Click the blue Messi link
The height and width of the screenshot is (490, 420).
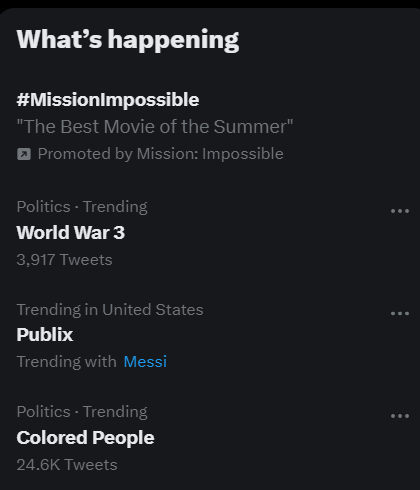(145, 362)
